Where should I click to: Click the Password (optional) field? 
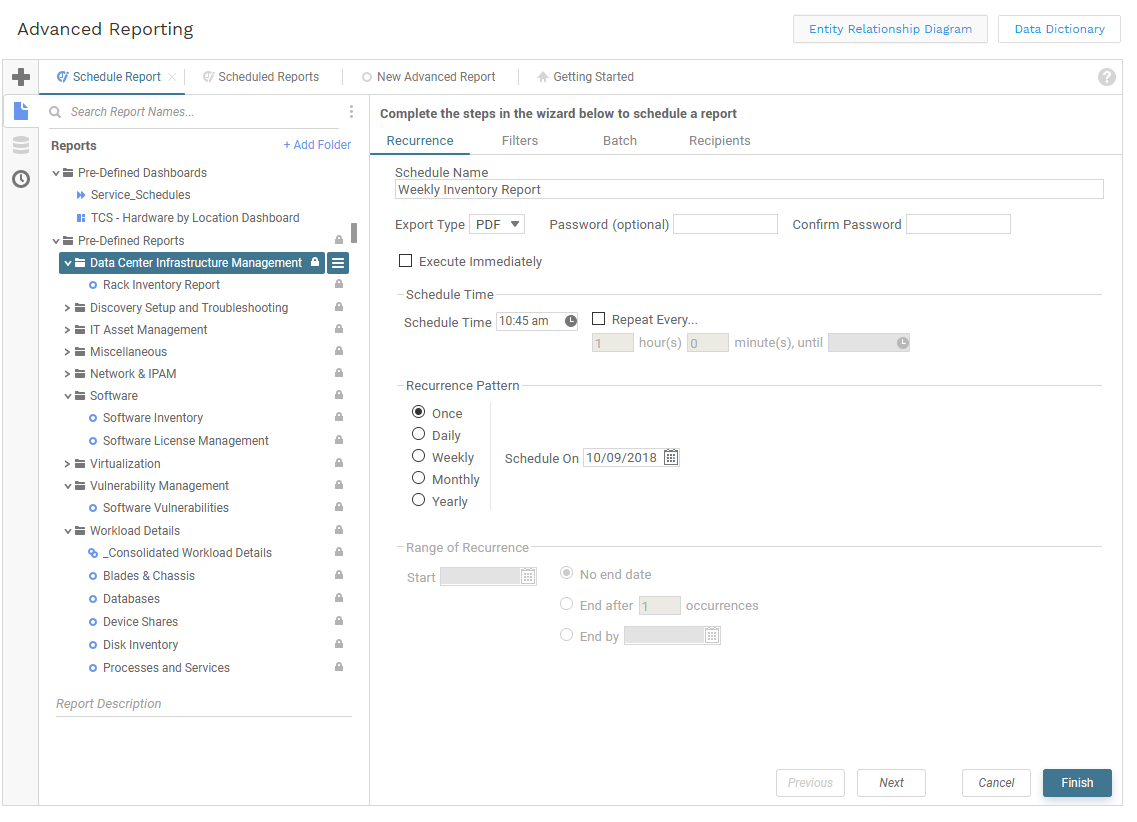pyautogui.click(x=725, y=224)
